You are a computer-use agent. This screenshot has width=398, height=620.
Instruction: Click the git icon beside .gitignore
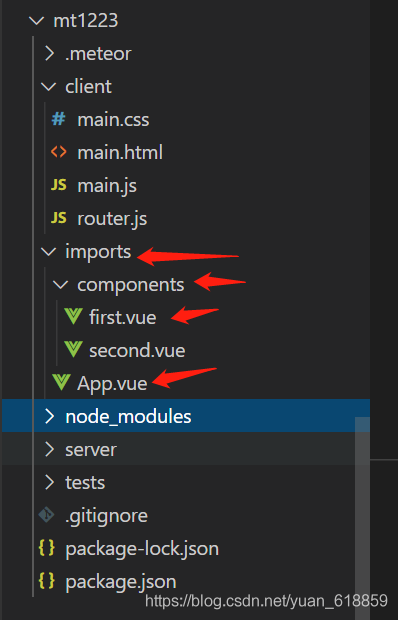coord(47,515)
